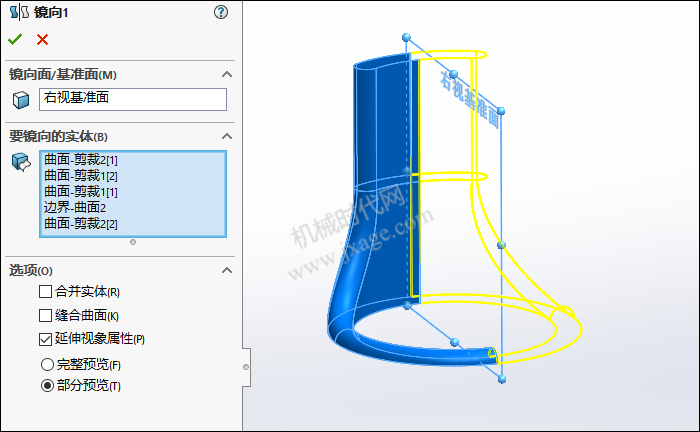Click the bodies to mirror icon
Image resolution: width=700 pixels, height=432 pixels.
coord(21,162)
